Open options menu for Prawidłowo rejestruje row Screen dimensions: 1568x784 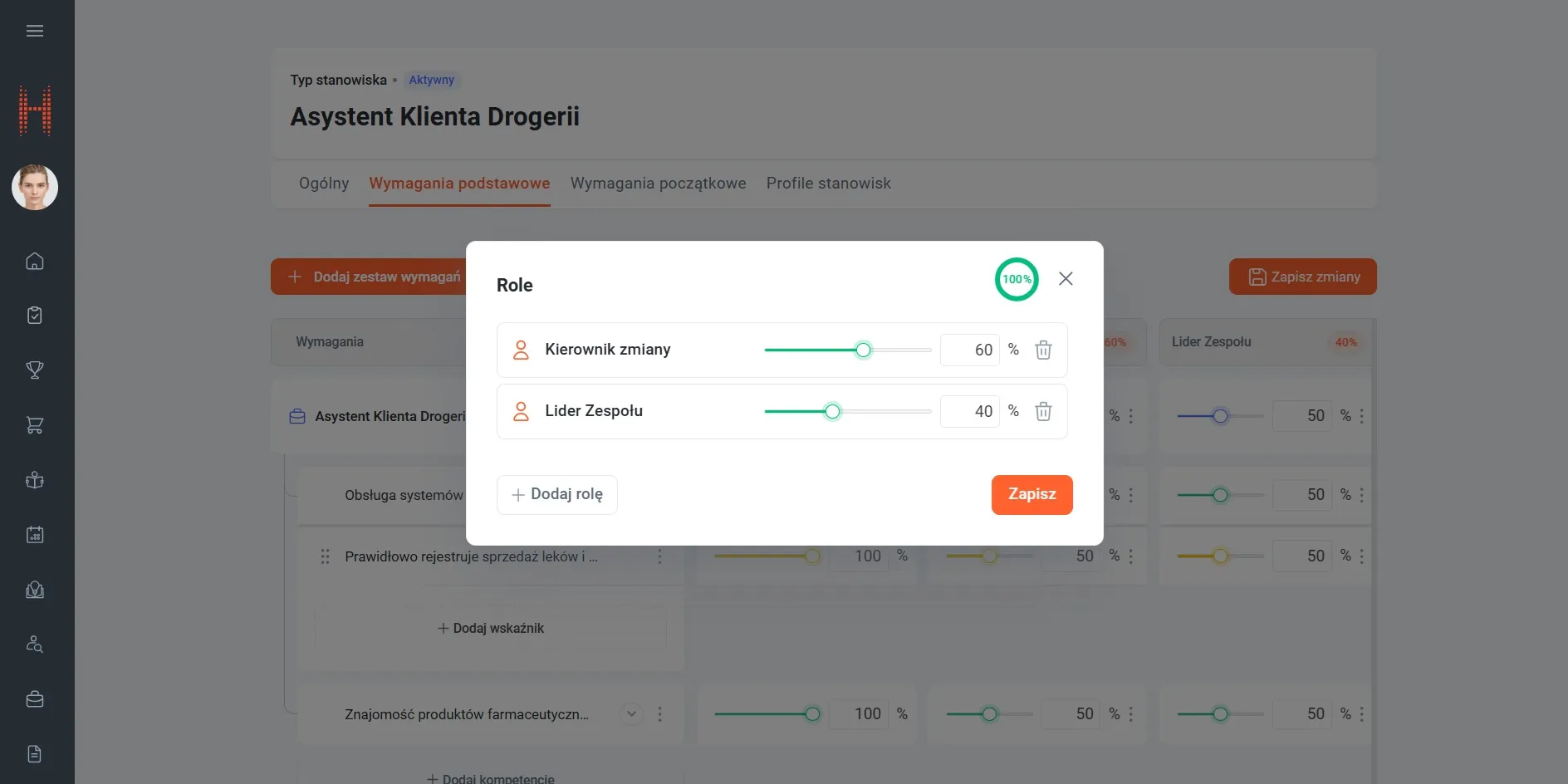tap(660, 556)
